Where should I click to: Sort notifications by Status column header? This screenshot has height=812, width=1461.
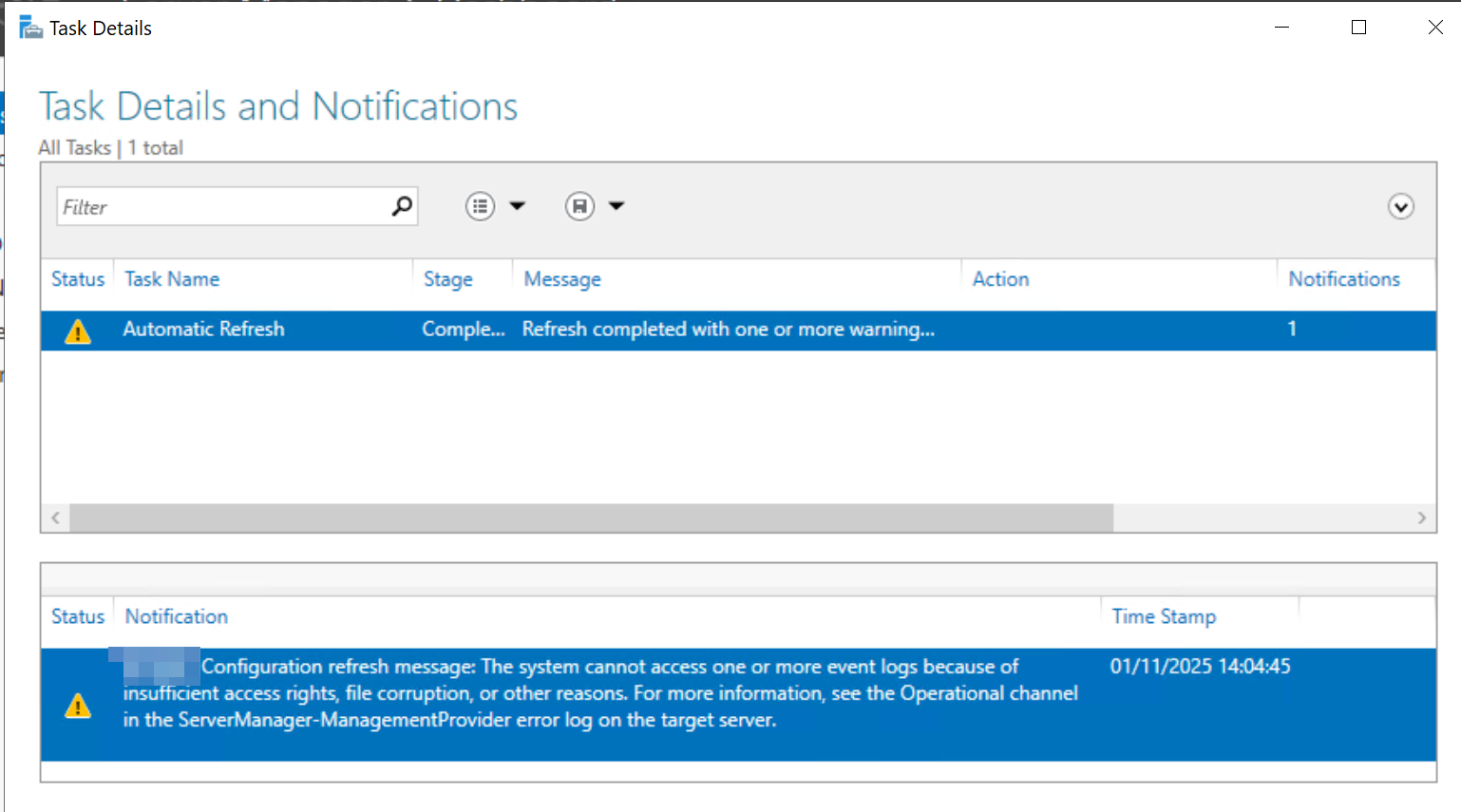pyautogui.click(x=78, y=616)
